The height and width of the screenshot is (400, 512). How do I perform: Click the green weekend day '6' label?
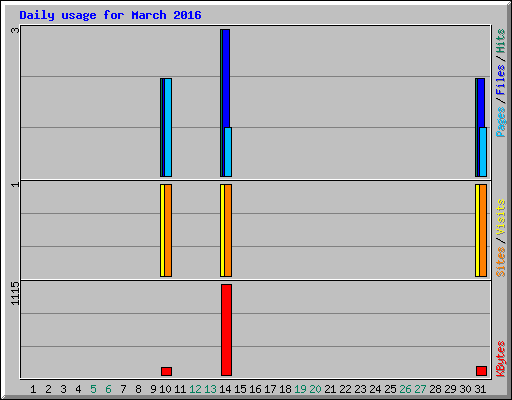[x=108, y=389]
